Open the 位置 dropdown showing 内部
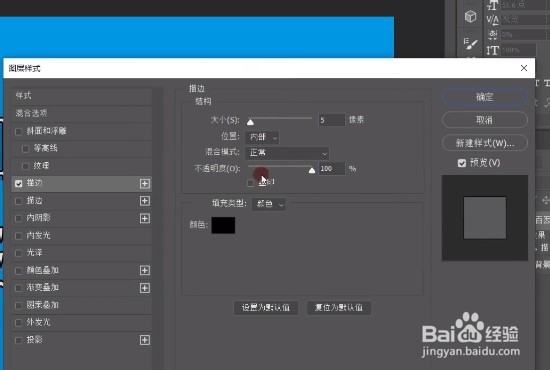The image size is (550, 370). (x=262, y=137)
